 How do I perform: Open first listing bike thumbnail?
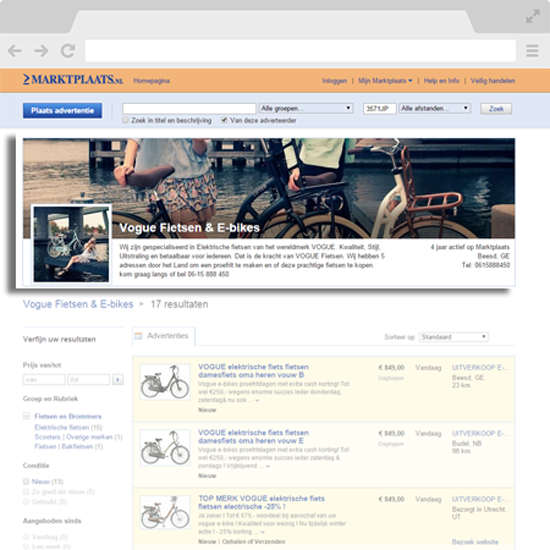165,382
